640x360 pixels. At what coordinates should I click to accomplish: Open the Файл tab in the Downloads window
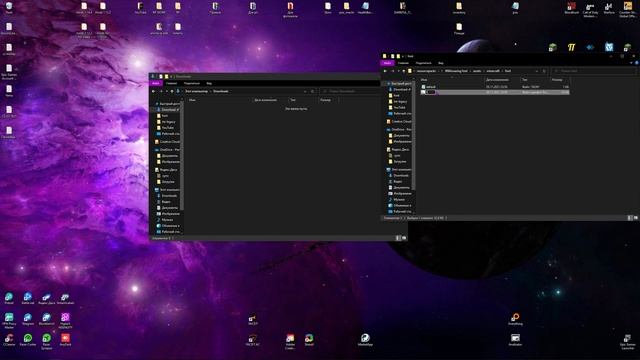[156, 83]
